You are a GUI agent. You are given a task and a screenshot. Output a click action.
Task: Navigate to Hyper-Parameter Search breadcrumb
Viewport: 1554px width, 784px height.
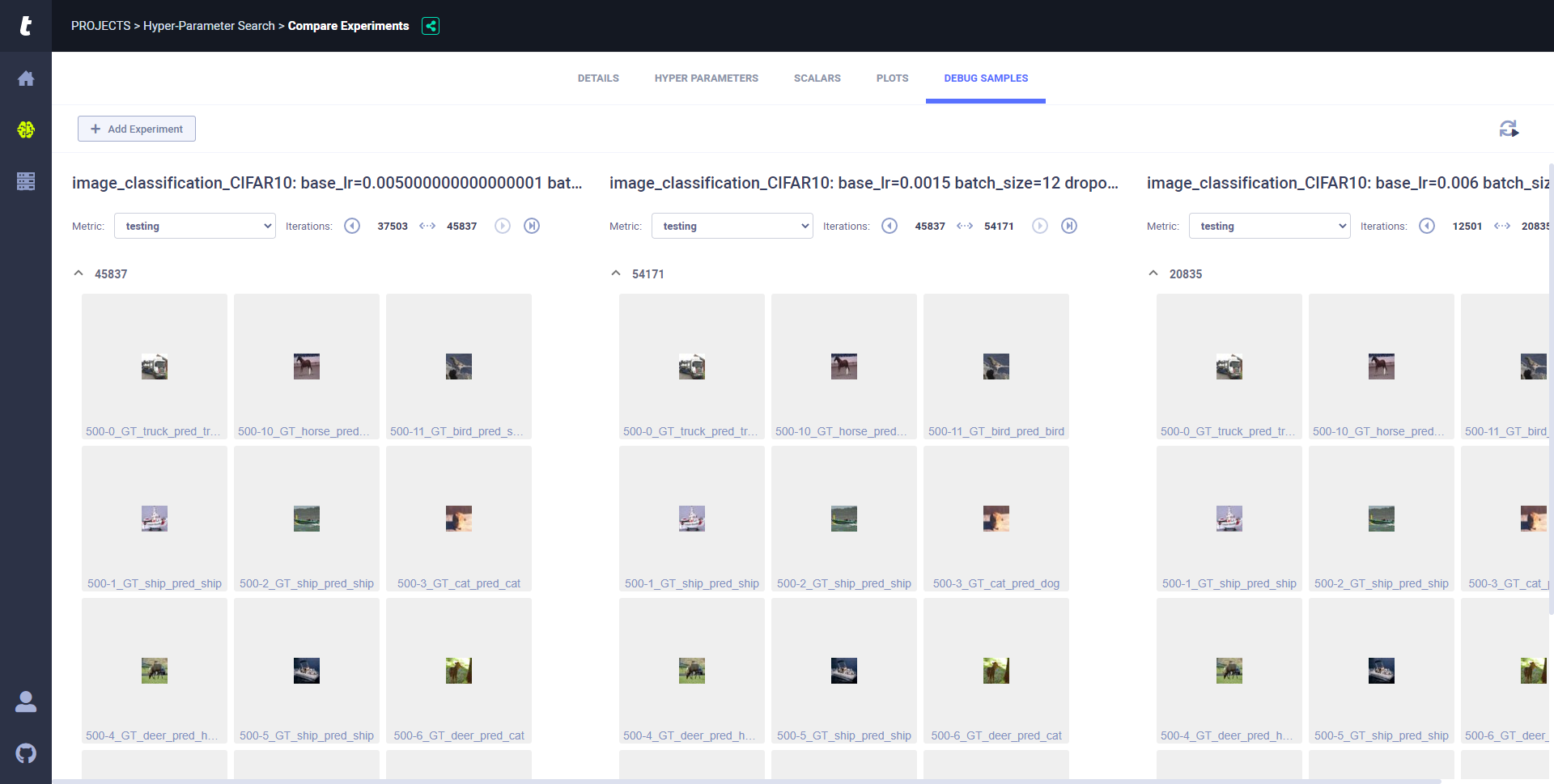(209, 26)
